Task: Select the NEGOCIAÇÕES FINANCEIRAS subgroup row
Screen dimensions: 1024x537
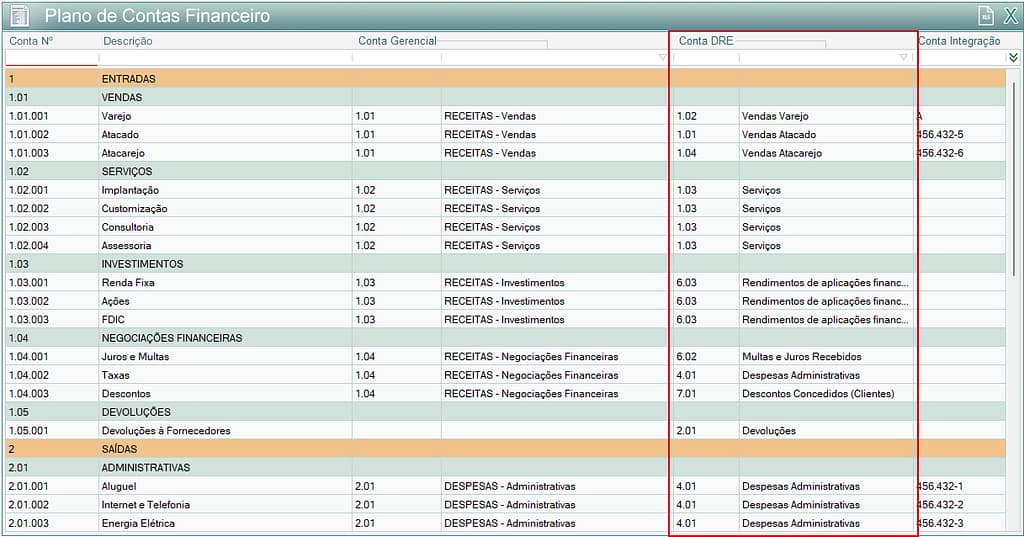Action: pos(505,338)
